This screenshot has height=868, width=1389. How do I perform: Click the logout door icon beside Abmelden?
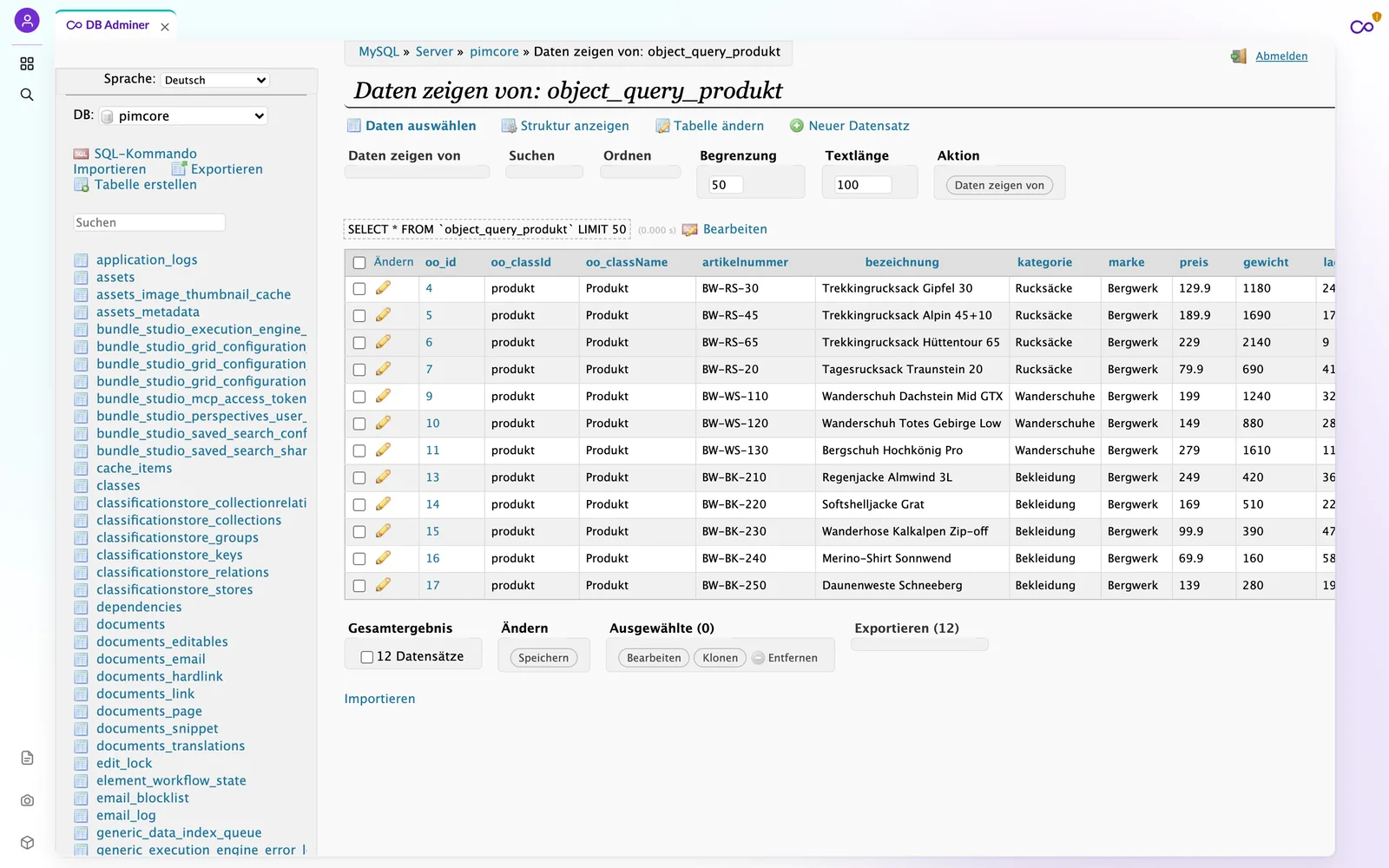(1239, 56)
